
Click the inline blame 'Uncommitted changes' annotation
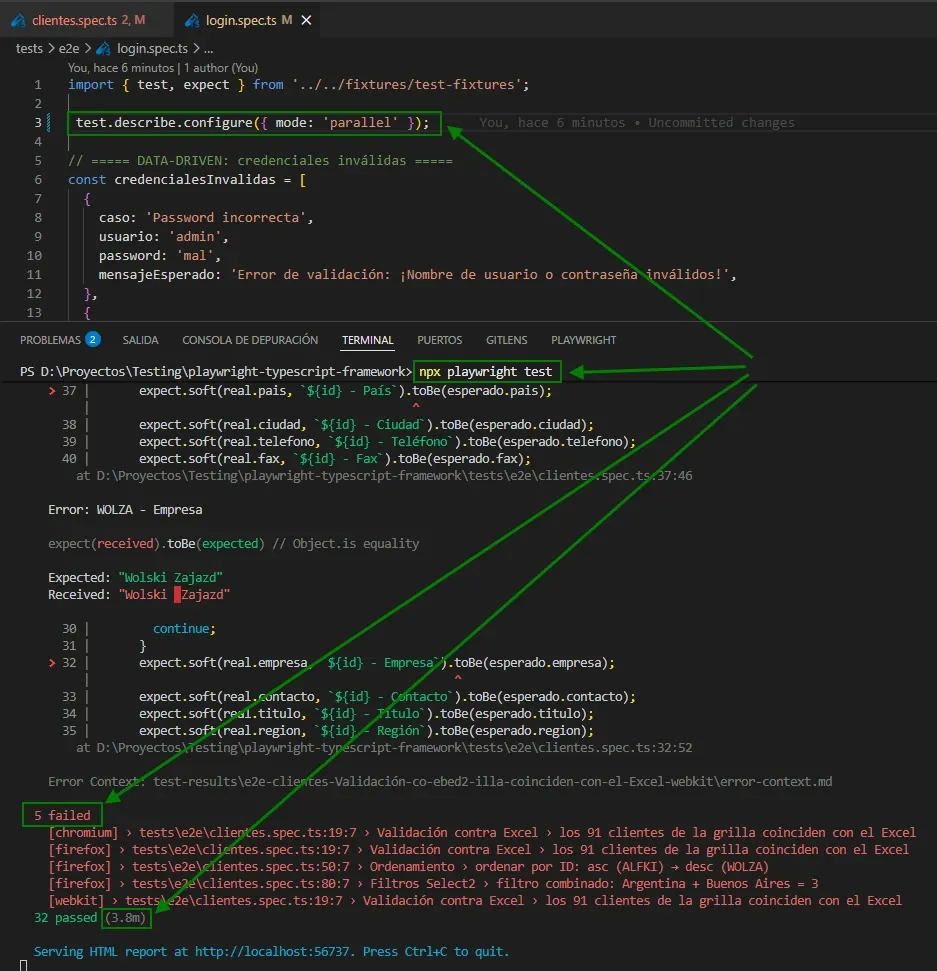click(721, 123)
